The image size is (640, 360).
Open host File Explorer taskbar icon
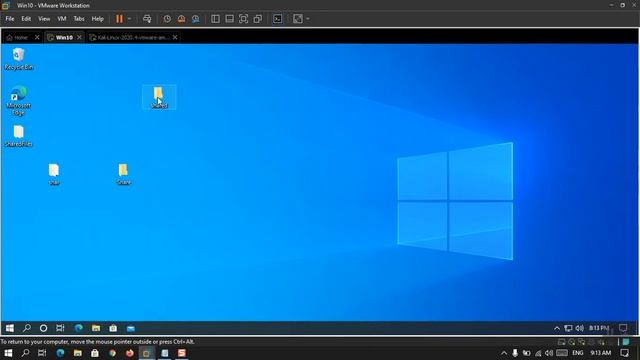(78, 353)
